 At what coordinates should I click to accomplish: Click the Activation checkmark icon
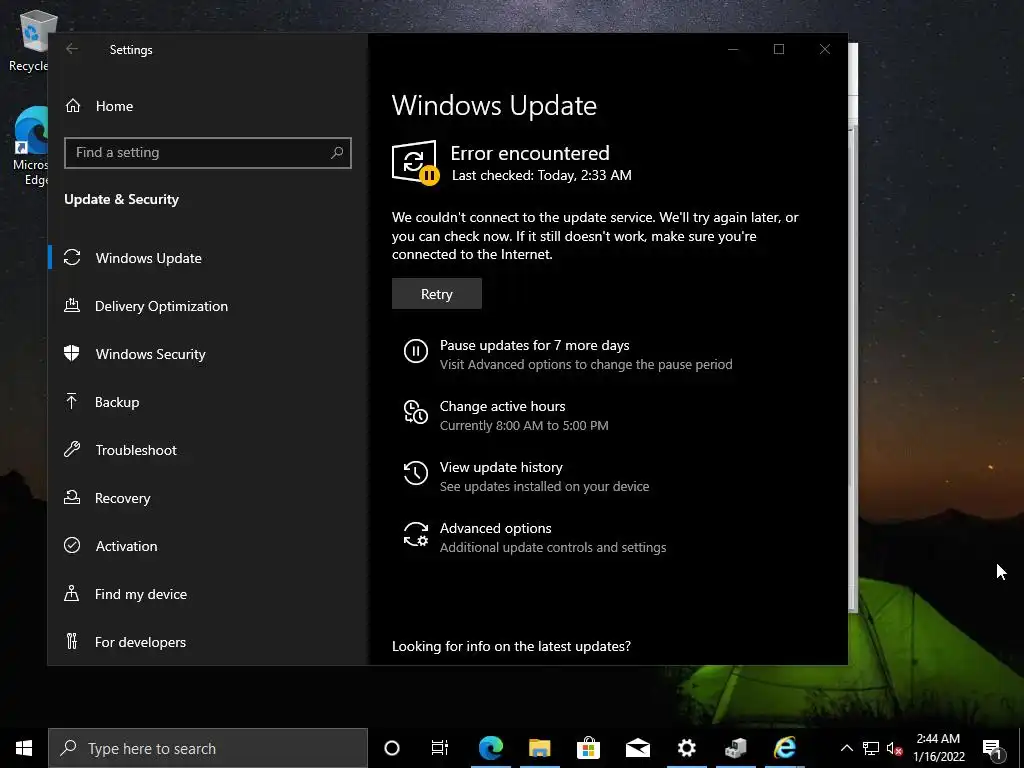point(72,545)
